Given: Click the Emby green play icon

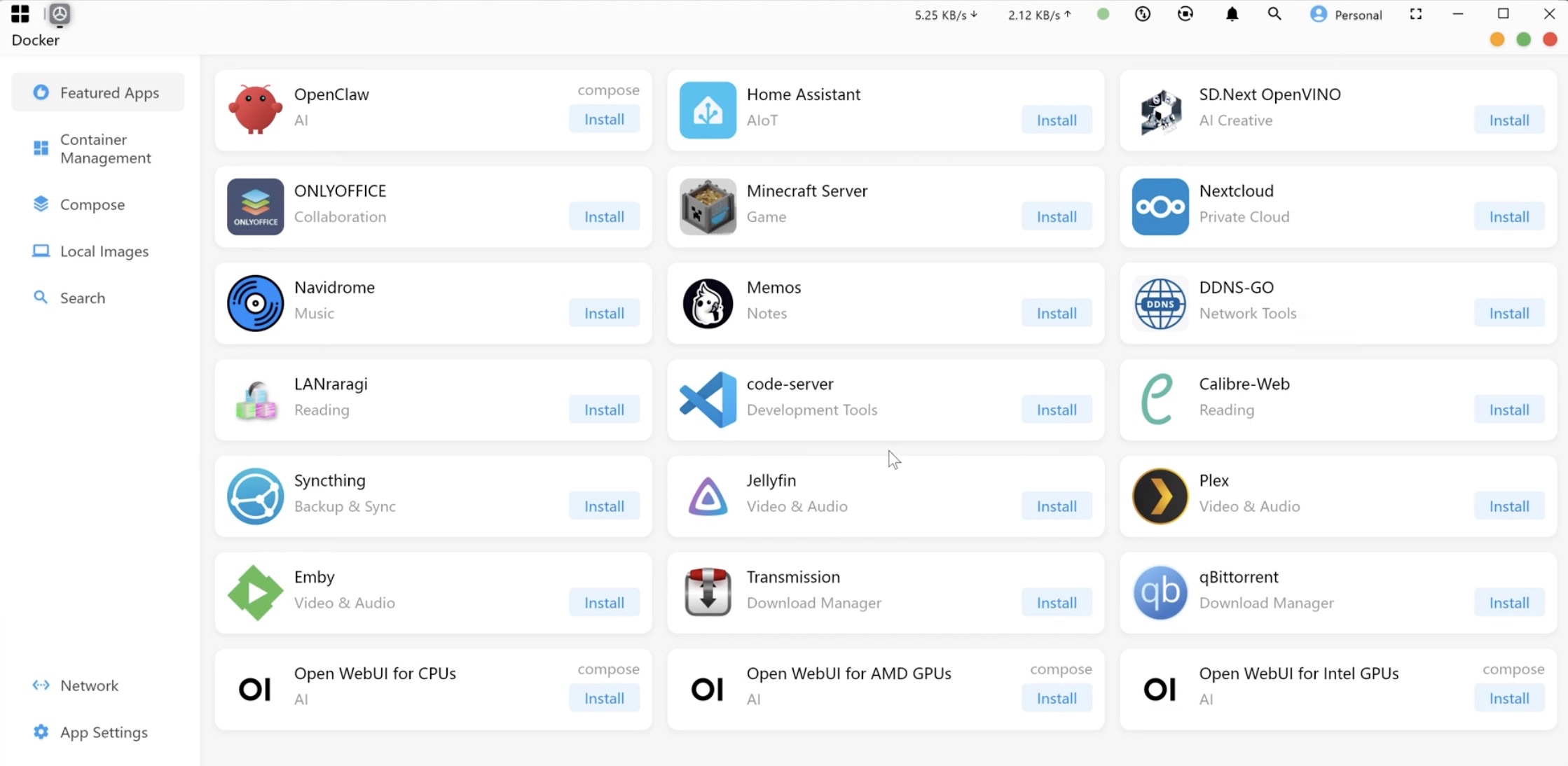Looking at the screenshot, I should 255,593.
